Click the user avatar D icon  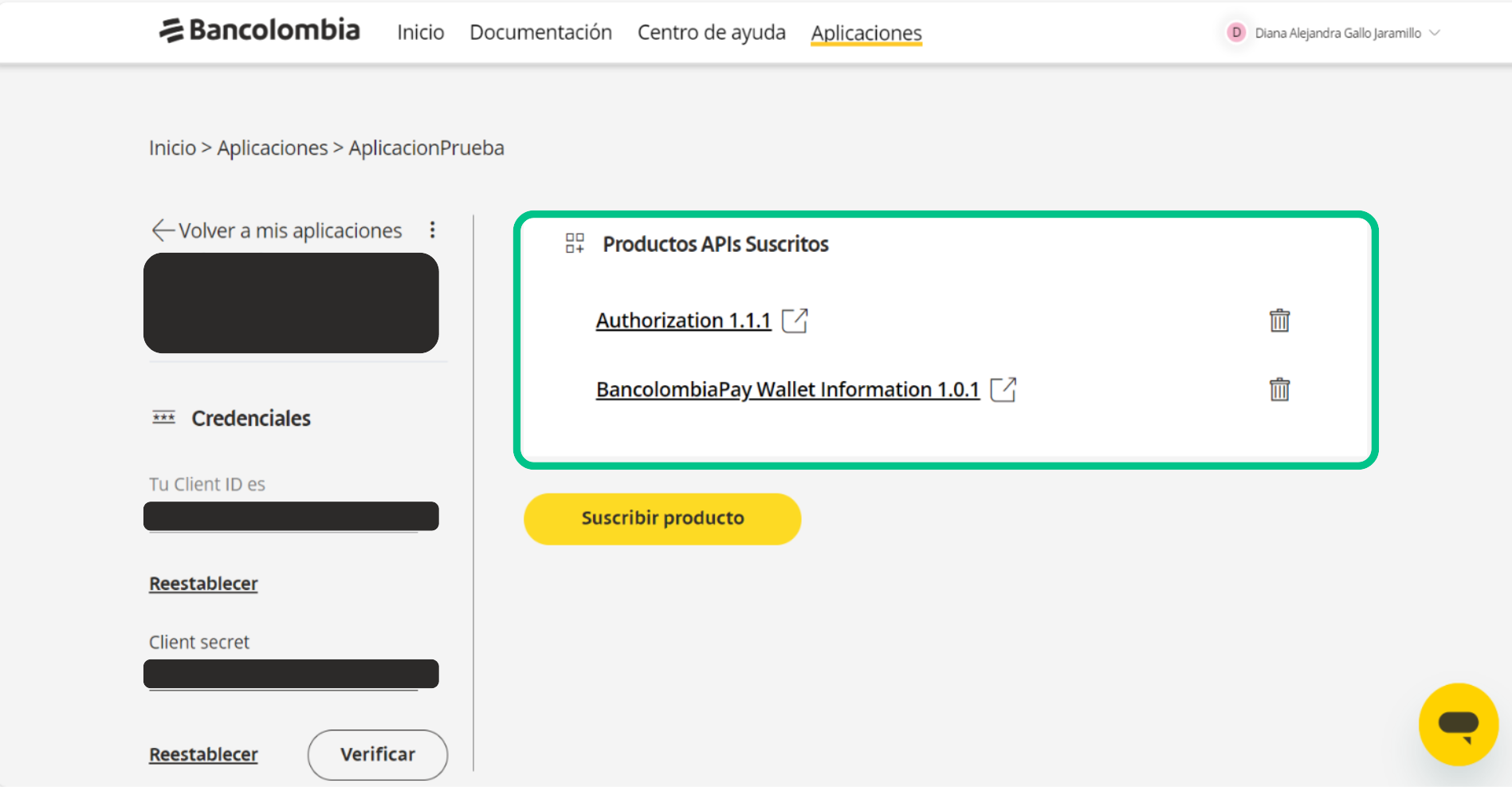pyautogui.click(x=1235, y=33)
